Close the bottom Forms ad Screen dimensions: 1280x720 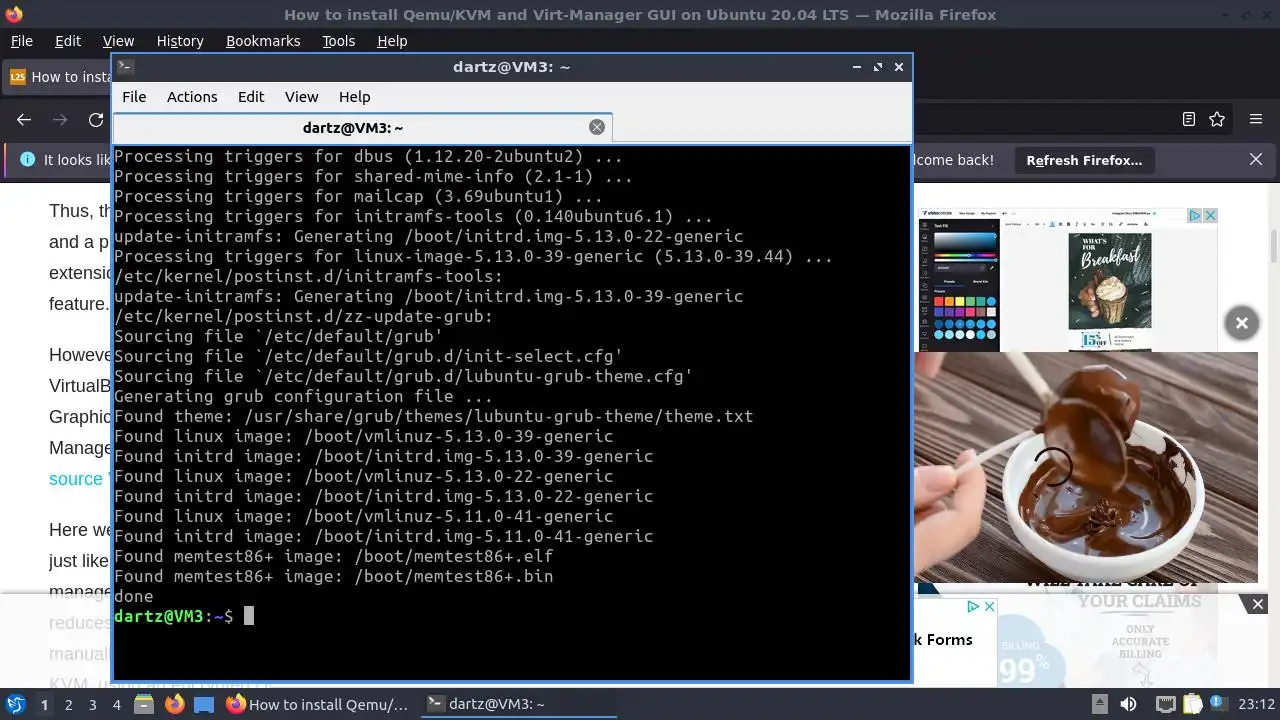(x=989, y=607)
